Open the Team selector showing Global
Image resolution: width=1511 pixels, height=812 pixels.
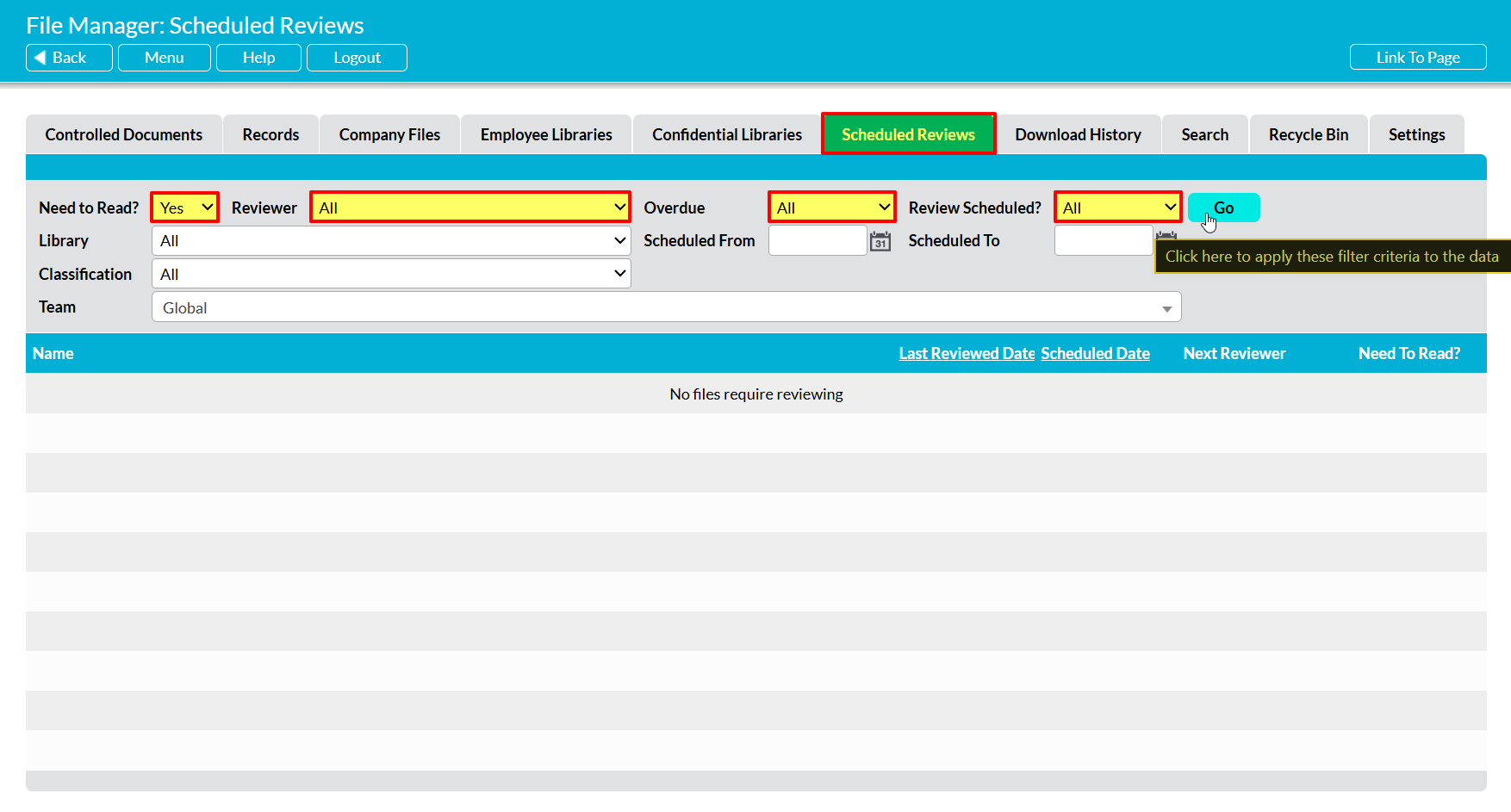pos(666,307)
